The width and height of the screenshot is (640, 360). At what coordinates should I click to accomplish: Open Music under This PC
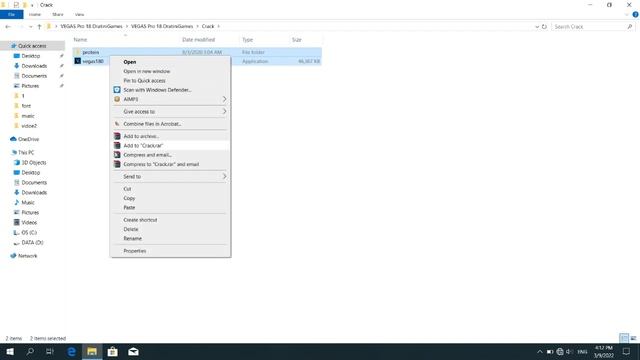tap(28, 202)
